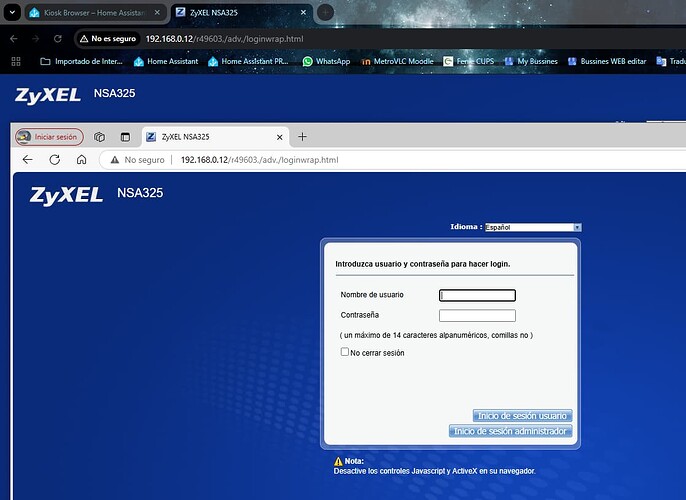Click the inner address bar URL
The image size is (686, 500).
coord(259,160)
